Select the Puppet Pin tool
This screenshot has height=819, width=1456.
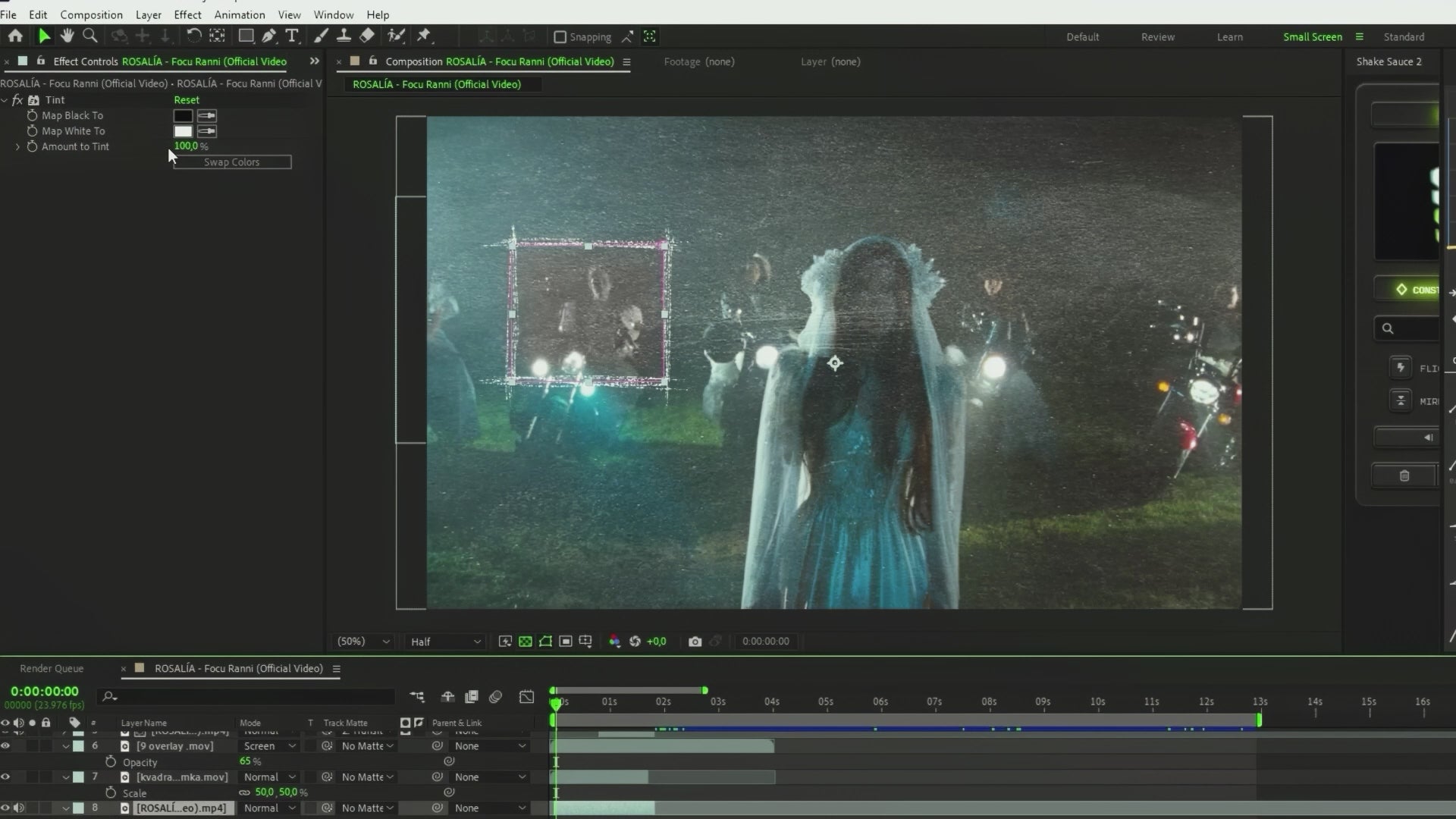pyautogui.click(x=424, y=36)
